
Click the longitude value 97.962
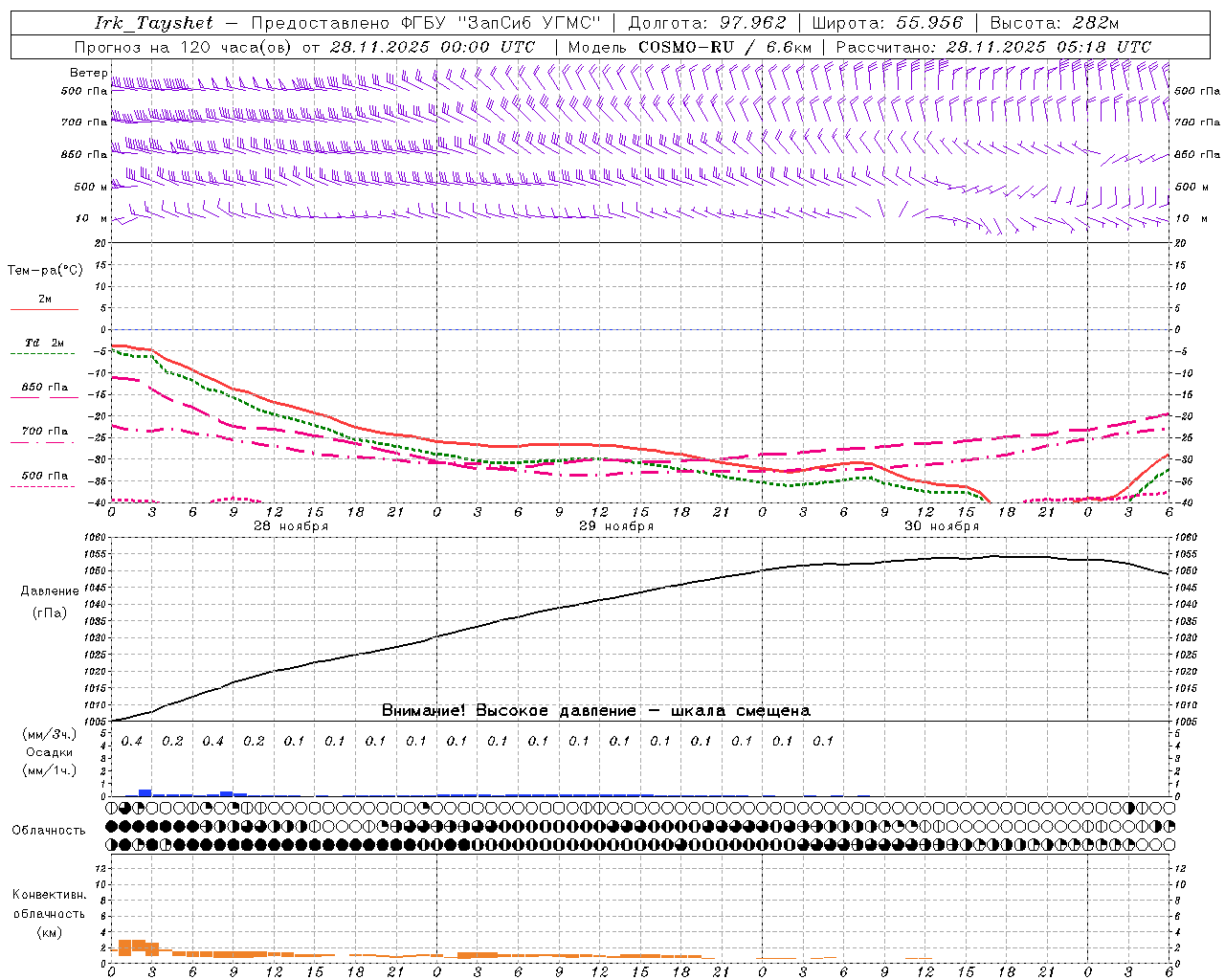(752, 23)
